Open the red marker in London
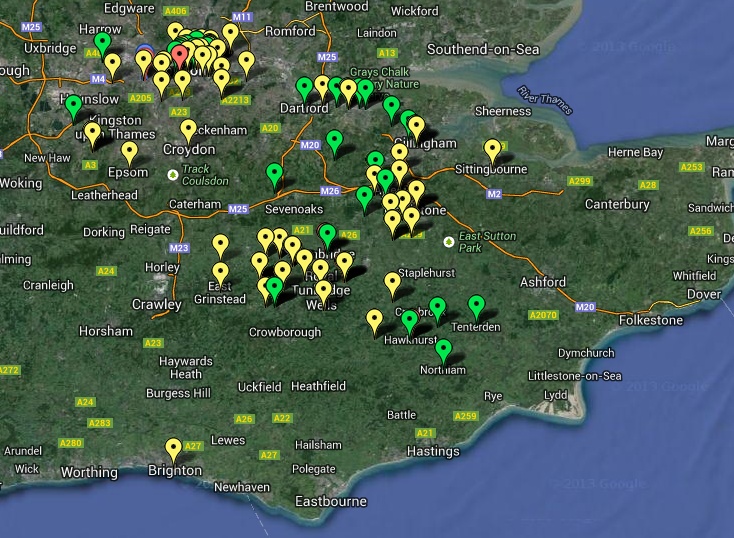This screenshot has height=538, width=734. coord(179,55)
